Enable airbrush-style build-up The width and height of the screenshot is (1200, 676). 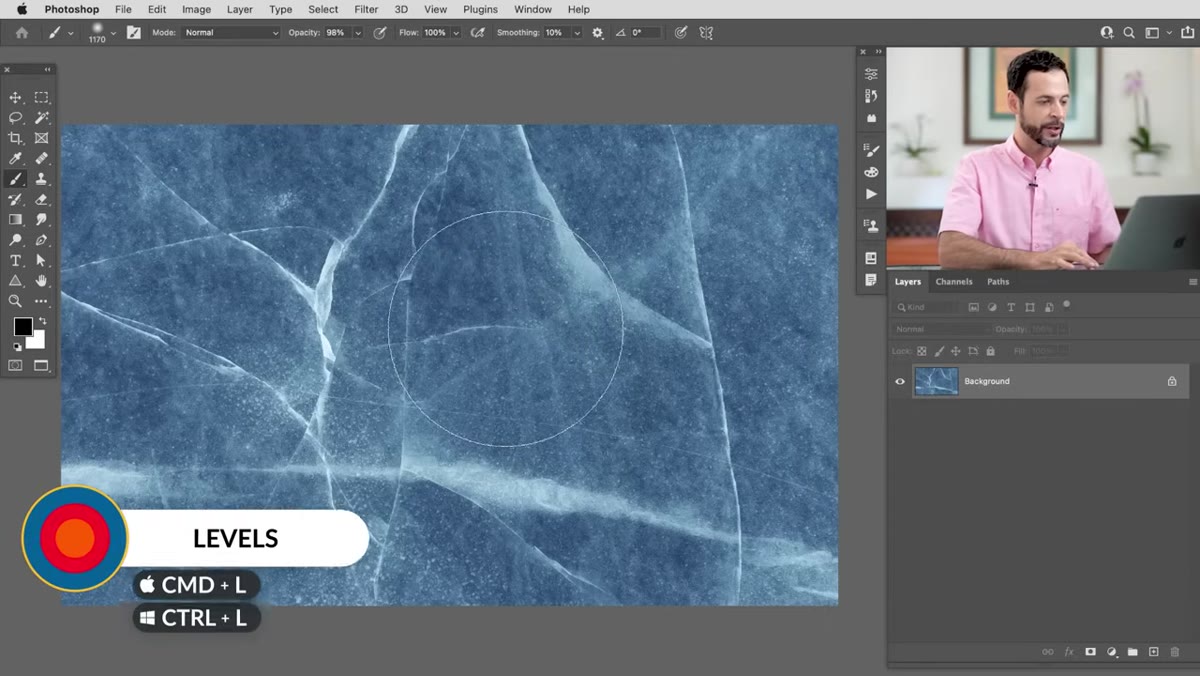point(478,33)
